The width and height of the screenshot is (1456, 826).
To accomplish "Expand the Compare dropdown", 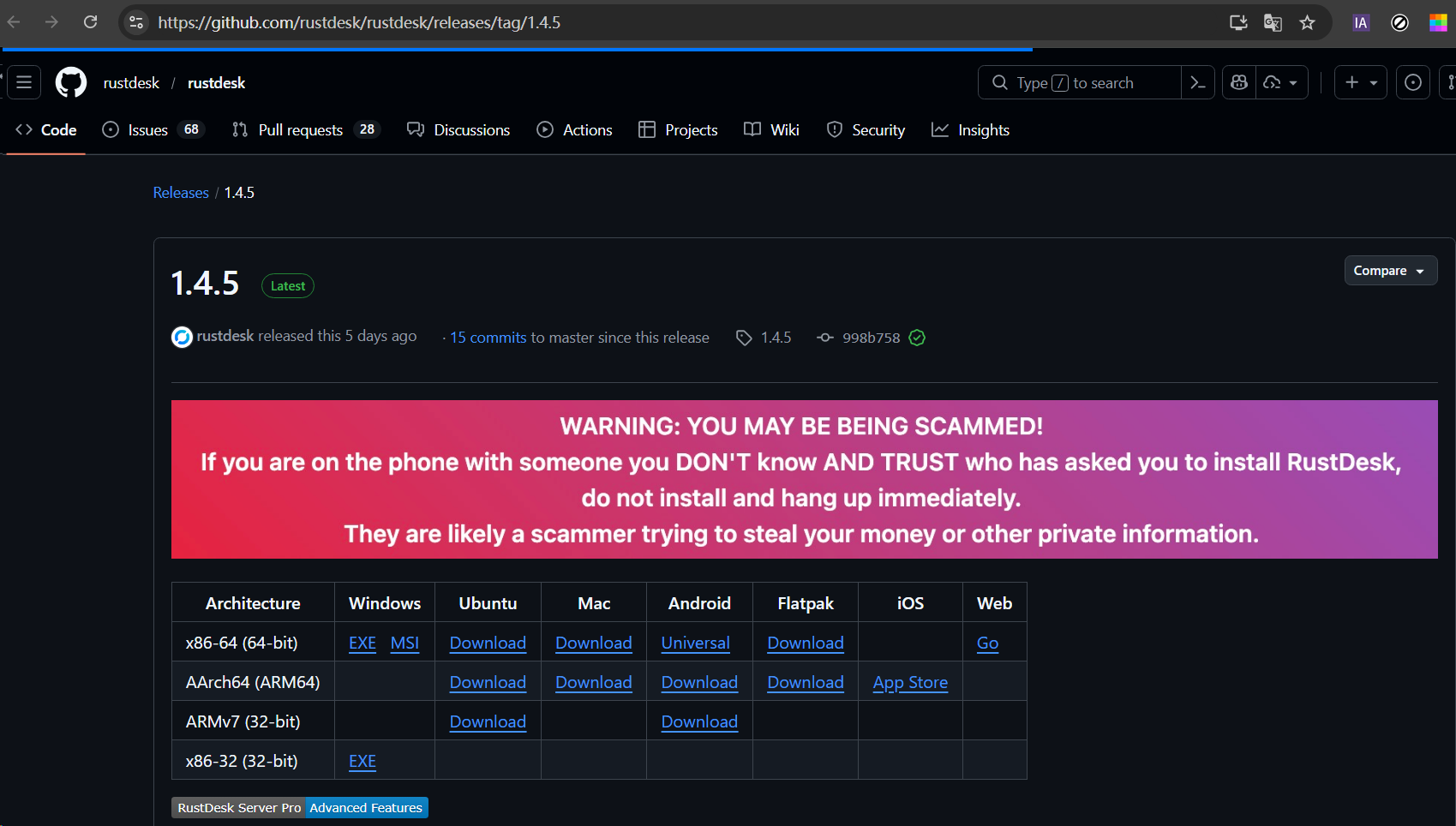I will pos(1389,271).
